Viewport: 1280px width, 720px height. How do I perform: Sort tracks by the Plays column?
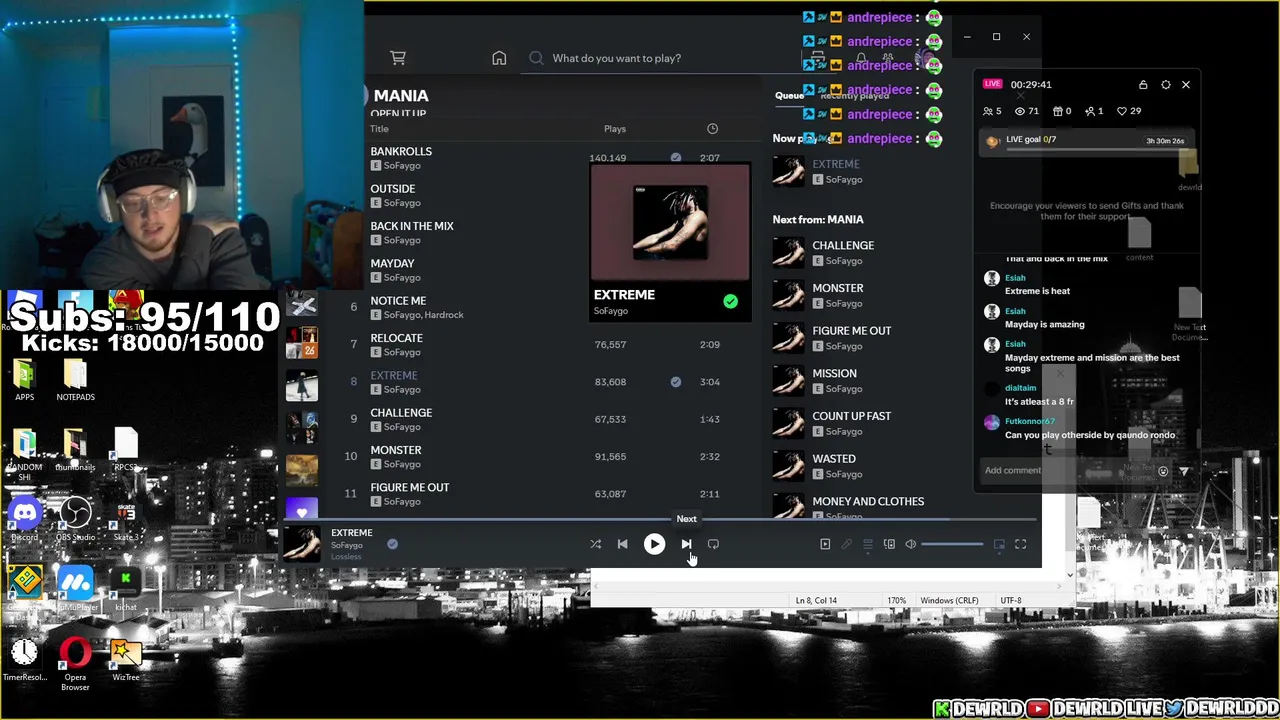tap(615, 129)
